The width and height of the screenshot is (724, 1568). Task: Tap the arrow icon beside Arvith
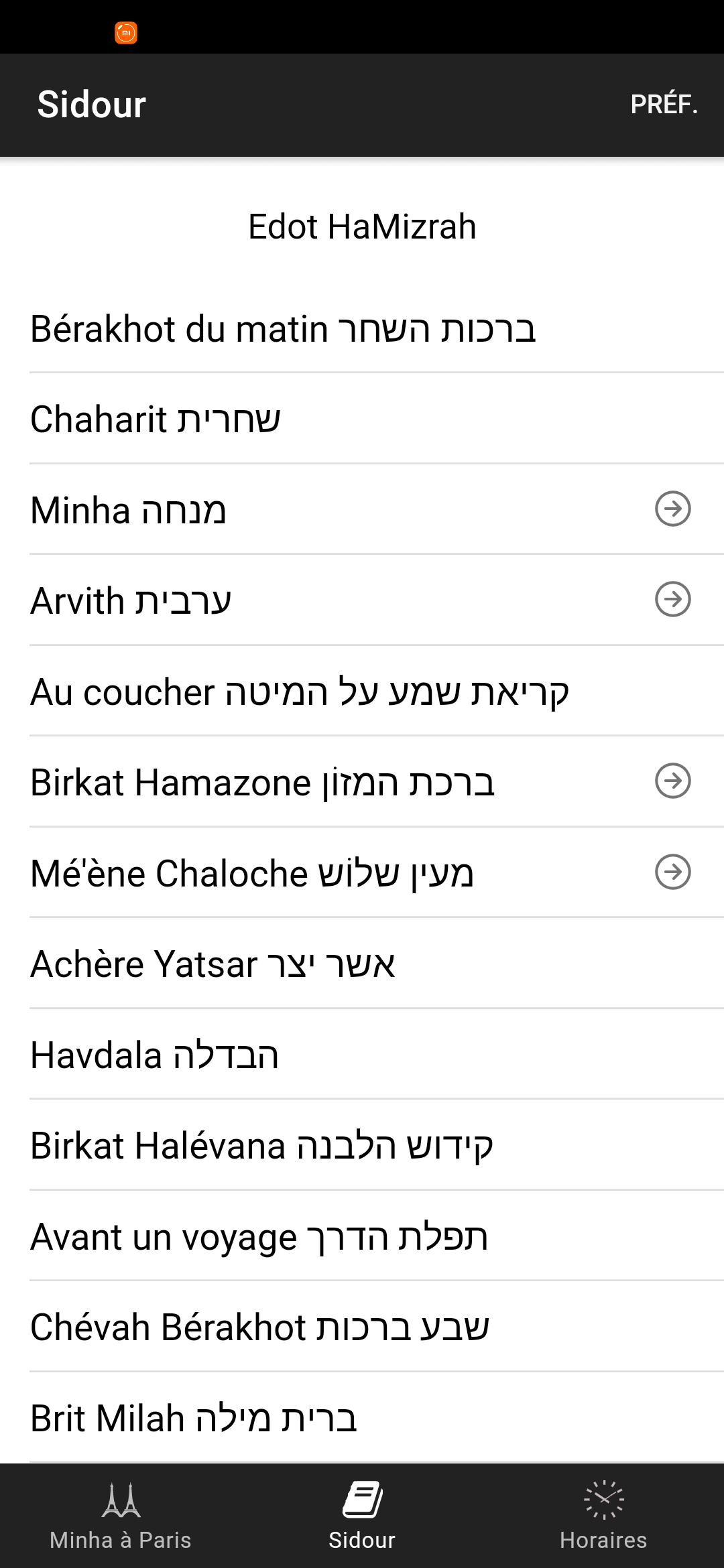pyautogui.click(x=672, y=599)
